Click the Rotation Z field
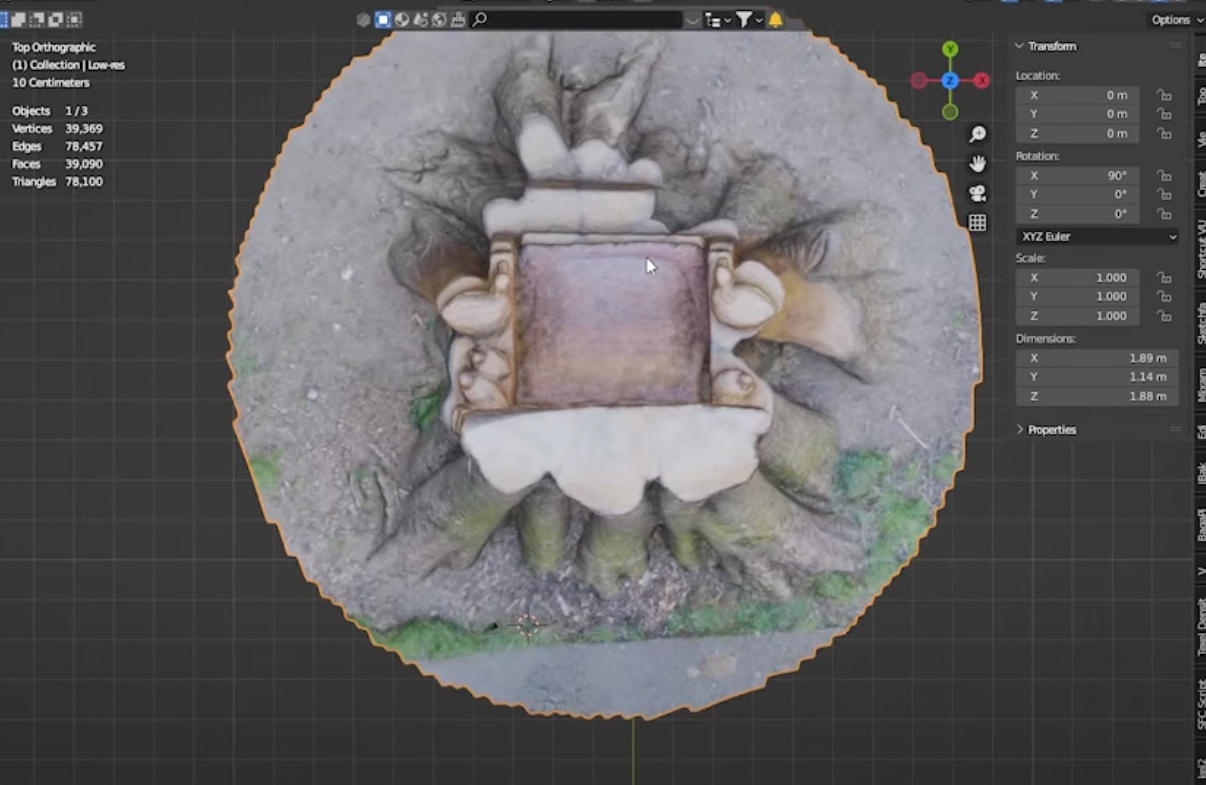Image resolution: width=1206 pixels, height=785 pixels. tap(1077, 213)
